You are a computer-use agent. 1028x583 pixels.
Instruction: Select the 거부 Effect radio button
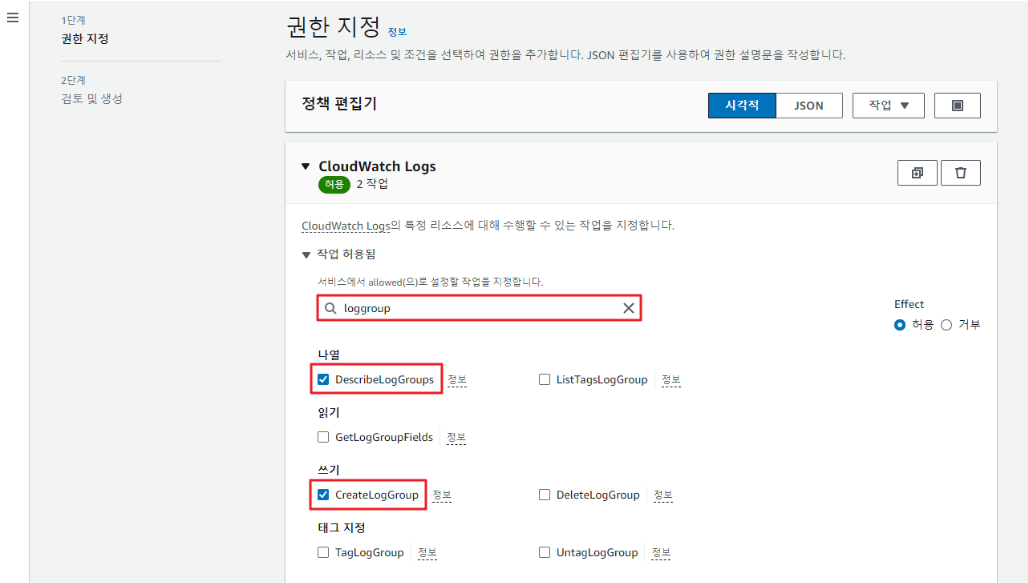(946, 325)
